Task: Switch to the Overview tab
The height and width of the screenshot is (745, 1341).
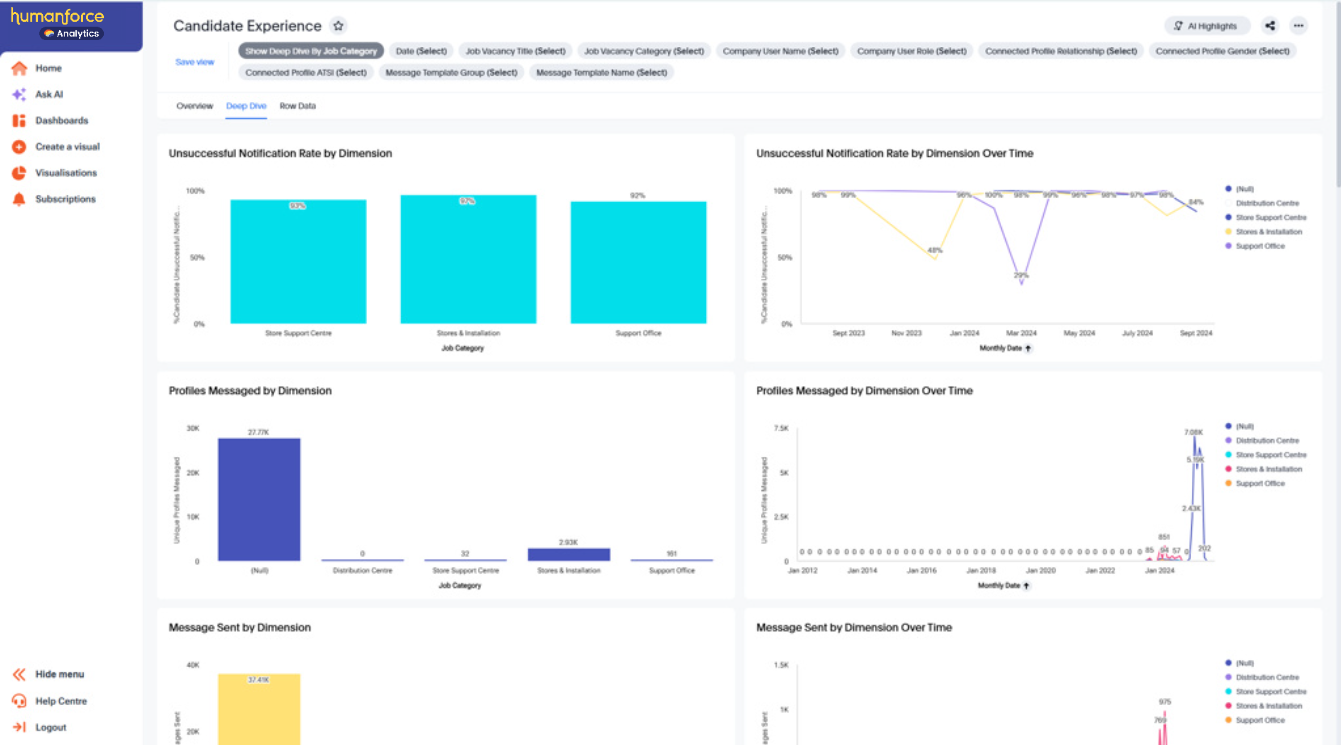Action: pyautogui.click(x=194, y=106)
